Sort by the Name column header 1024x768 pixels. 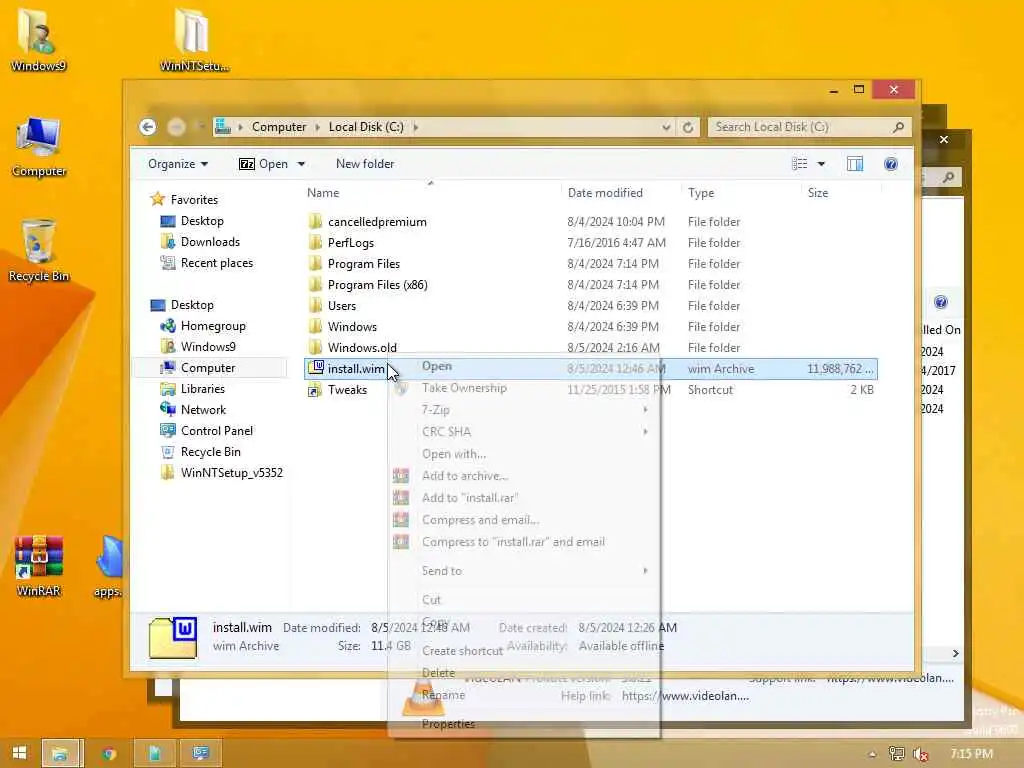323,193
